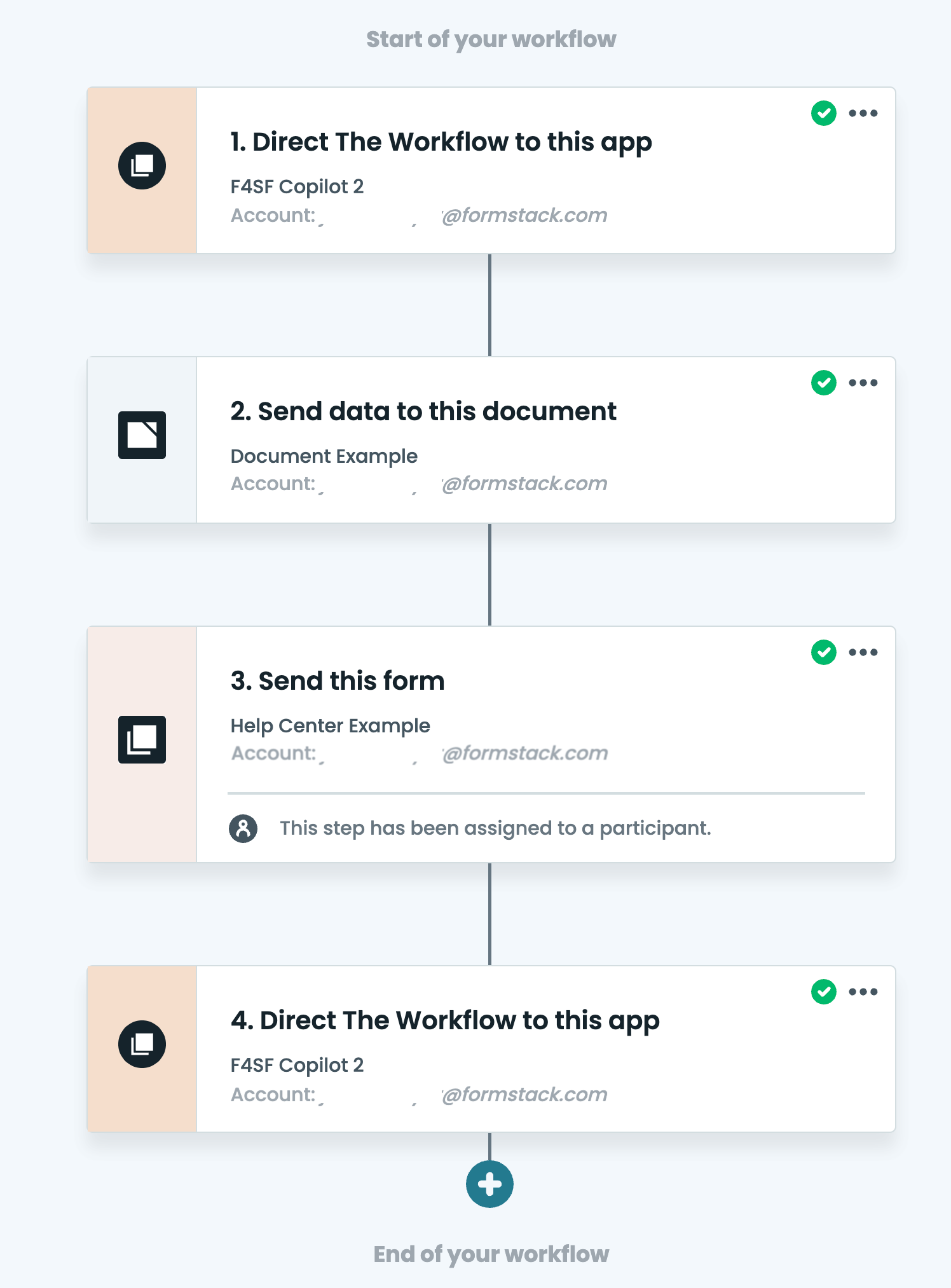Click the participant icon in step 3
This screenshot has height=1288, width=951.
[243, 828]
